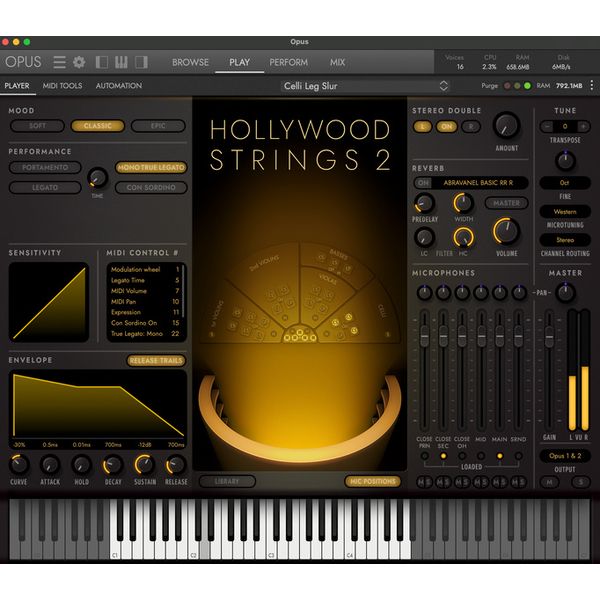Viewport: 600px width, 600px height.
Task: Toggle Stereo Double ON button
Action: (x=447, y=127)
